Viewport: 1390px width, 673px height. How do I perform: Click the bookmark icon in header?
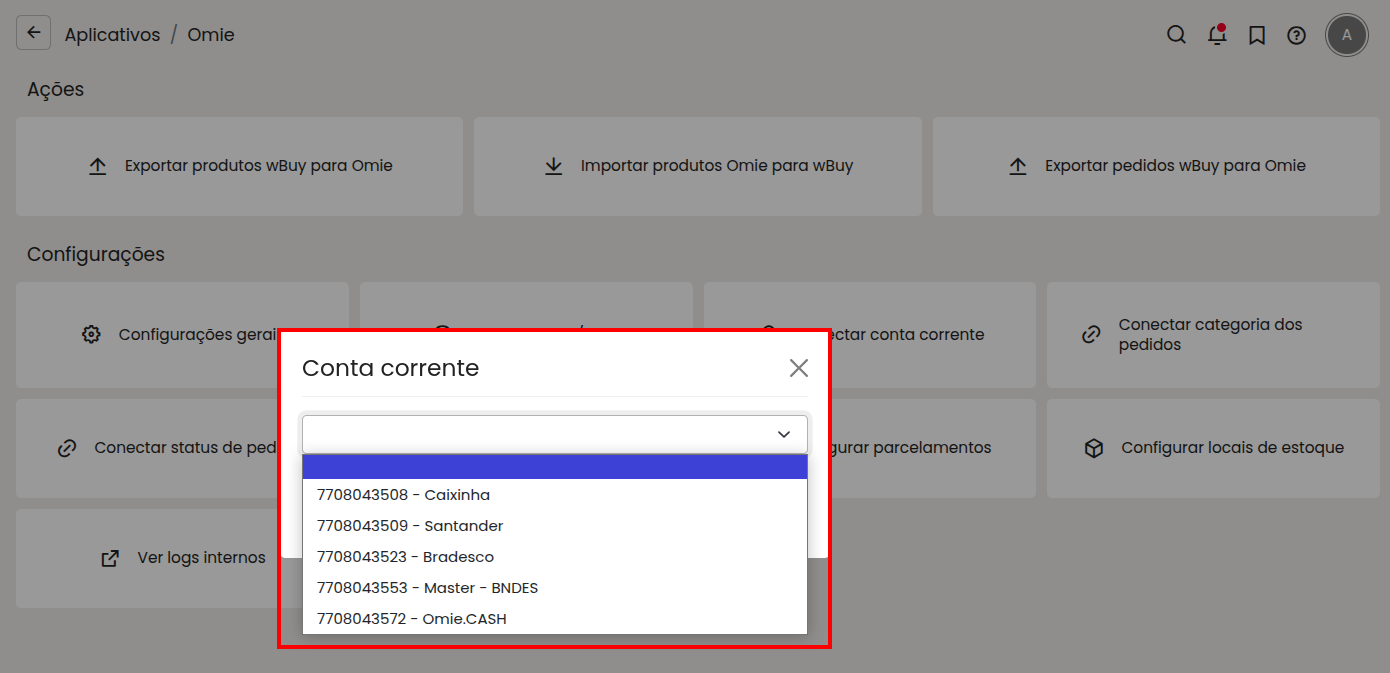(x=1257, y=35)
